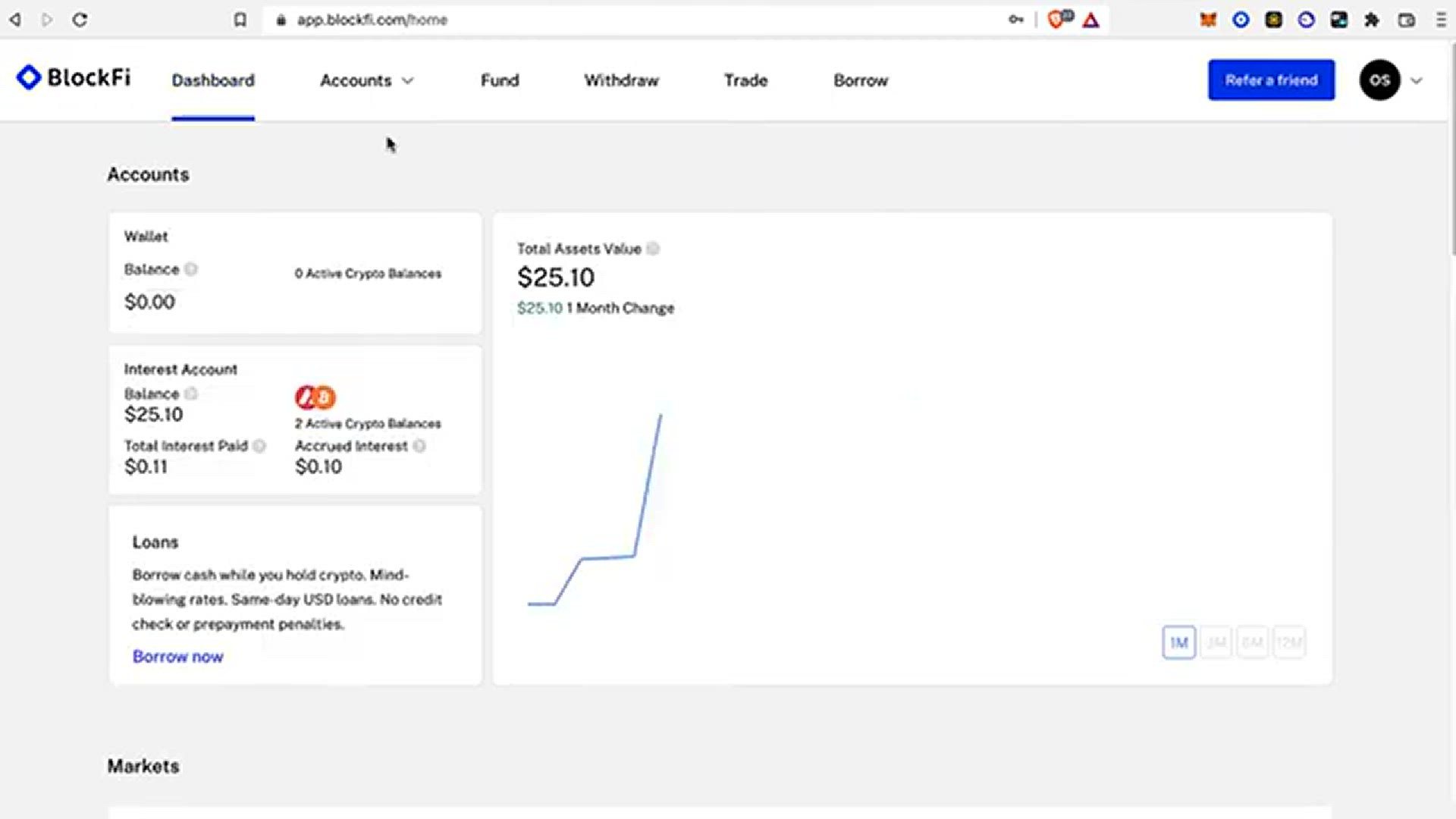Click the 2 Active Crypto Balances text
The image size is (1456, 819).
pos(368,423)
